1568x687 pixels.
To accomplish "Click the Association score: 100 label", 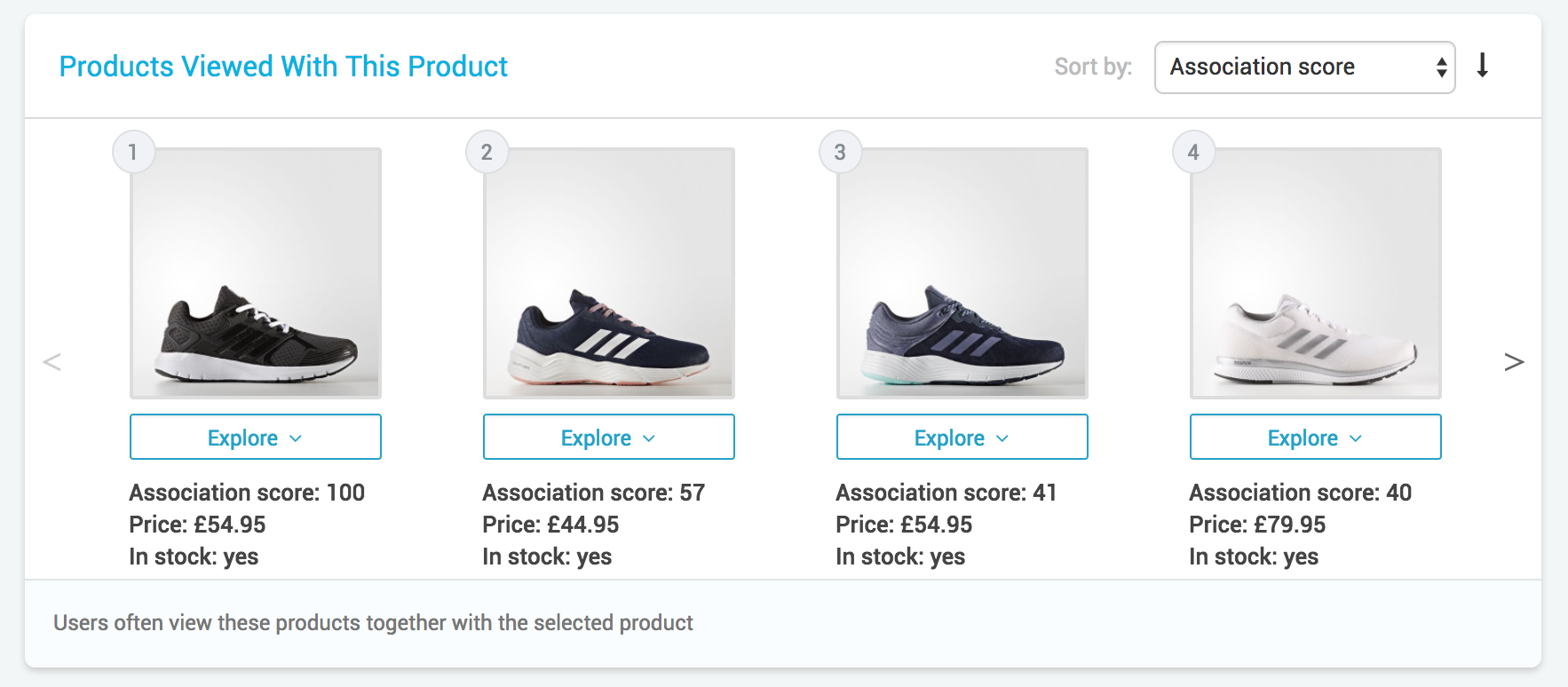I will 247,493.
